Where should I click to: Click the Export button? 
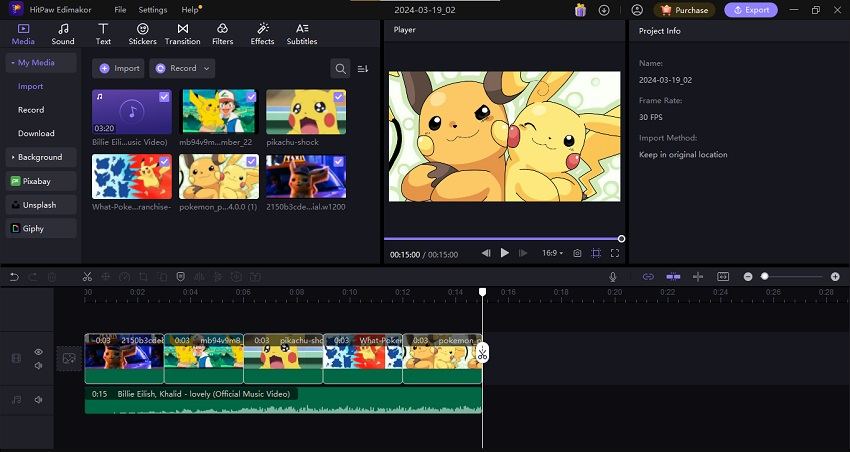point(751,10)
